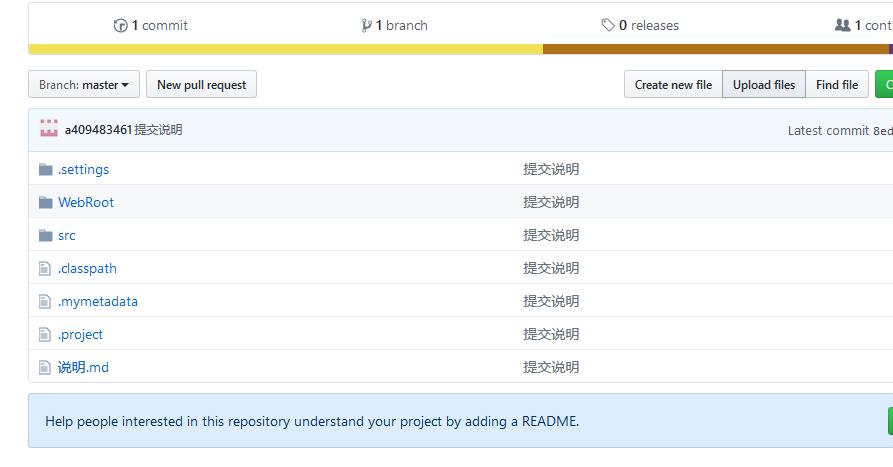Open the 说明.md file link
Screen dimensions: 893x467
click(83, 367)
